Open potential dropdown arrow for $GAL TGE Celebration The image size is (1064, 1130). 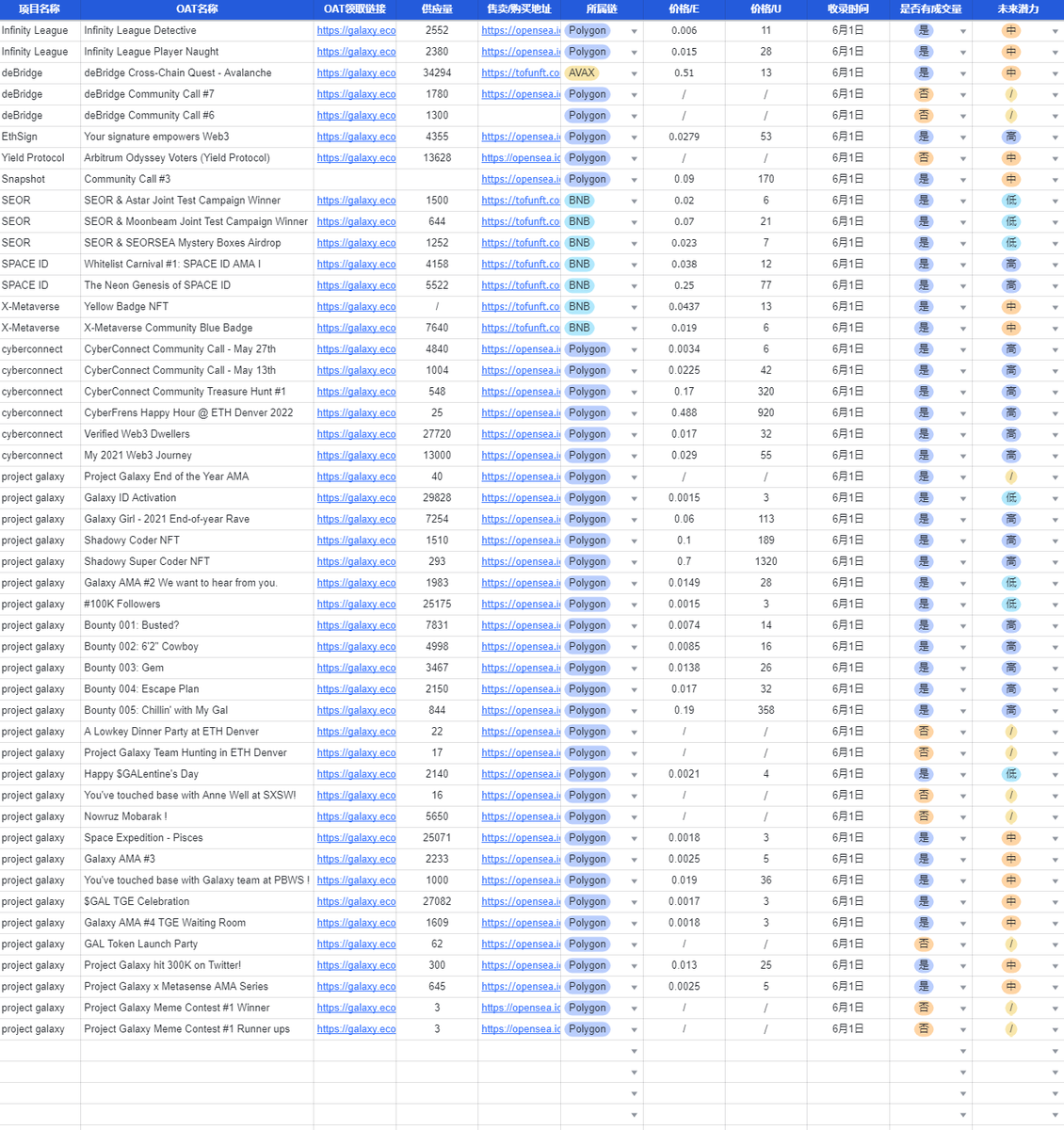(1055, 902)
